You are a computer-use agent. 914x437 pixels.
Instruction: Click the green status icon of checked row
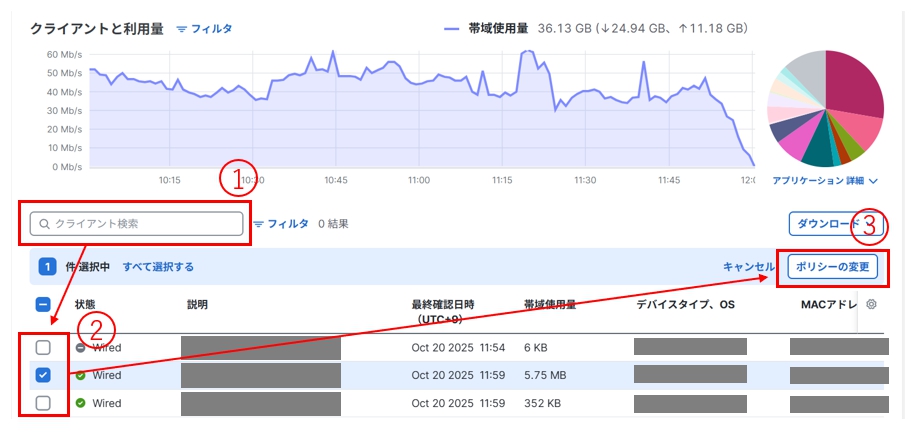(x=80, y=376)
